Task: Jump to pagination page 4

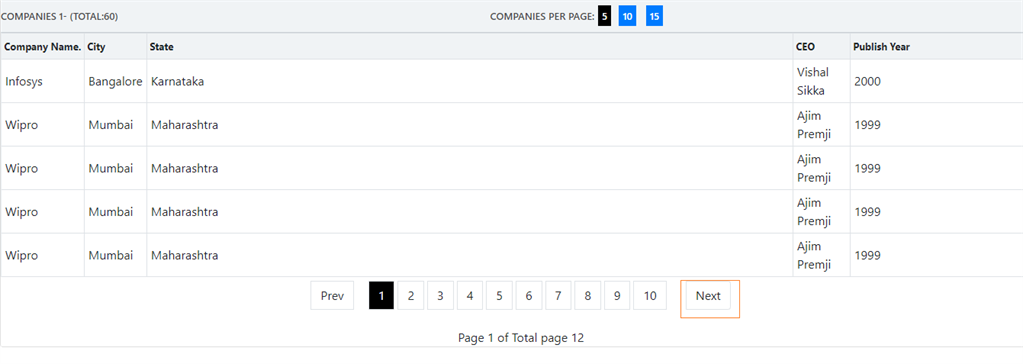Action: (470, 296)
